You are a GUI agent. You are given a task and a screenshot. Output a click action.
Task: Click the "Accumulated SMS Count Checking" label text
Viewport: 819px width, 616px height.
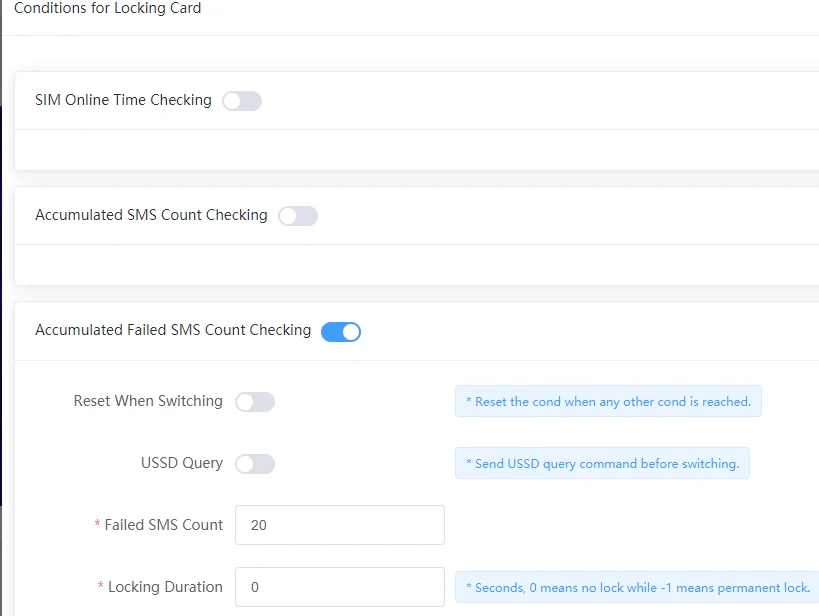tap(151, 216)
